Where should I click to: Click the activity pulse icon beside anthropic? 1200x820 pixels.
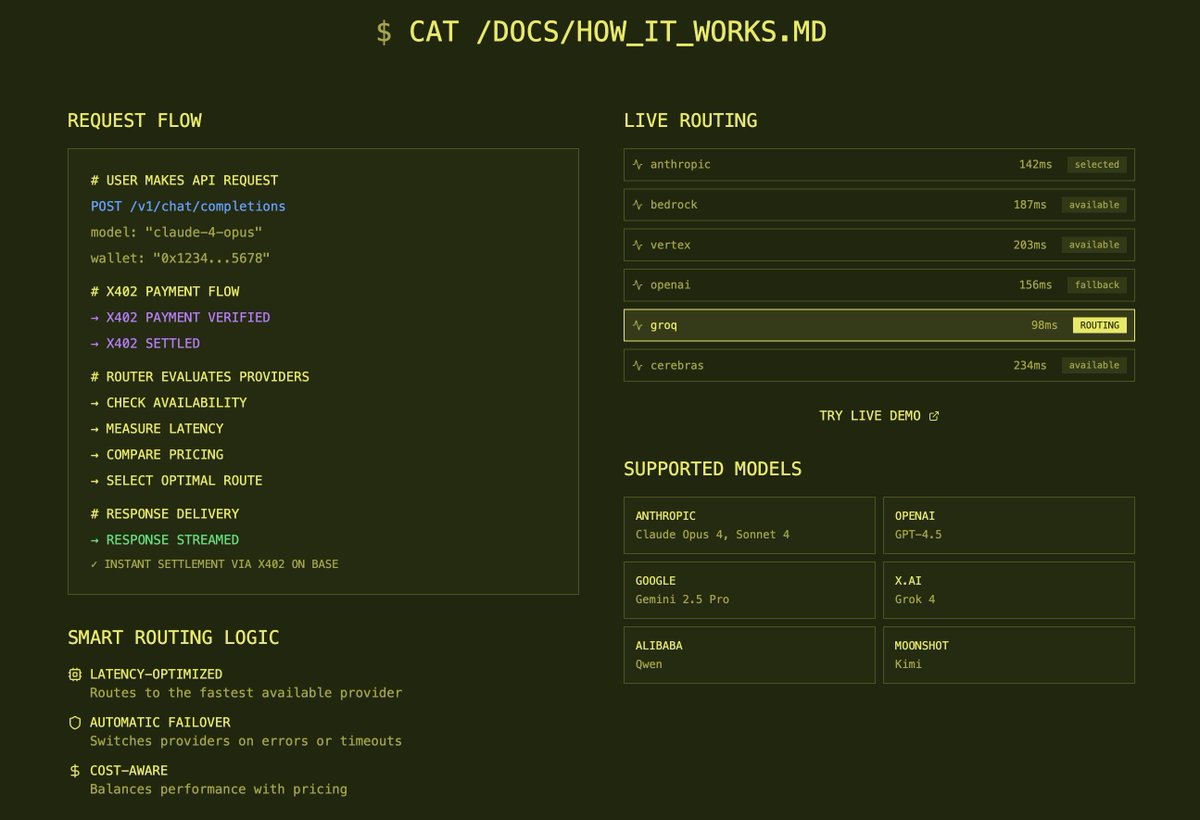pos(637,165)
